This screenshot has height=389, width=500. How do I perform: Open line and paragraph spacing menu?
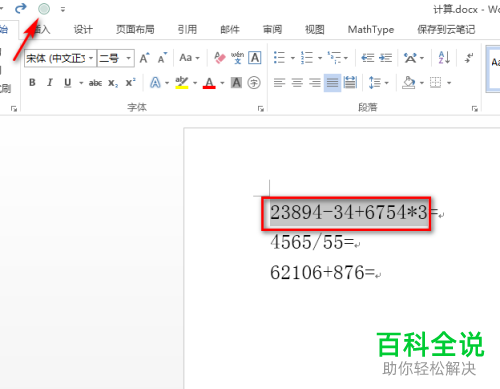click(x=378, y=82)
